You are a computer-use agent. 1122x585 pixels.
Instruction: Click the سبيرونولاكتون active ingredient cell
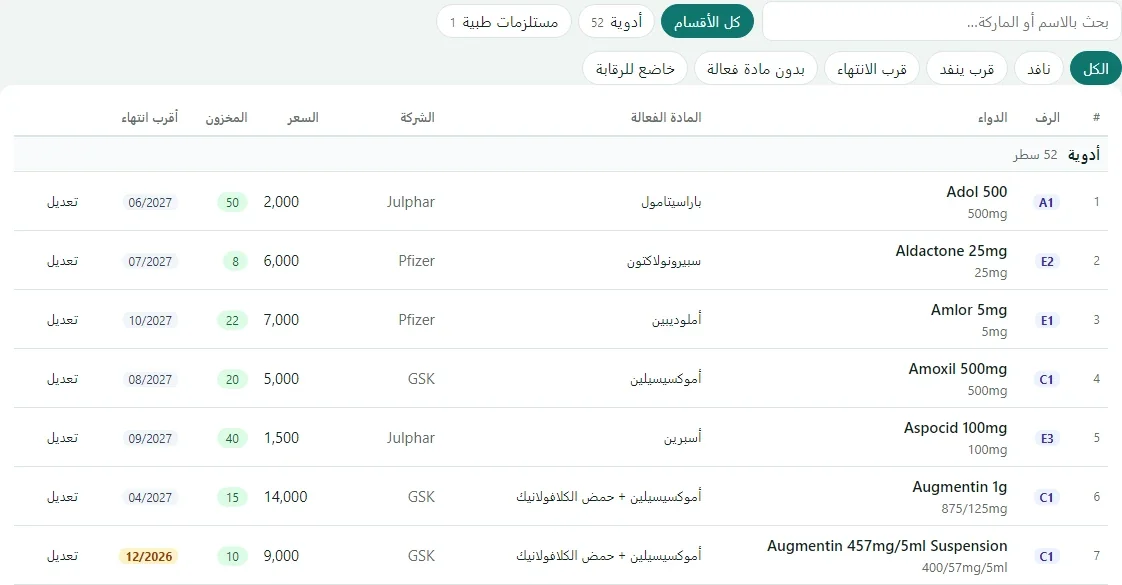(664, 261)
